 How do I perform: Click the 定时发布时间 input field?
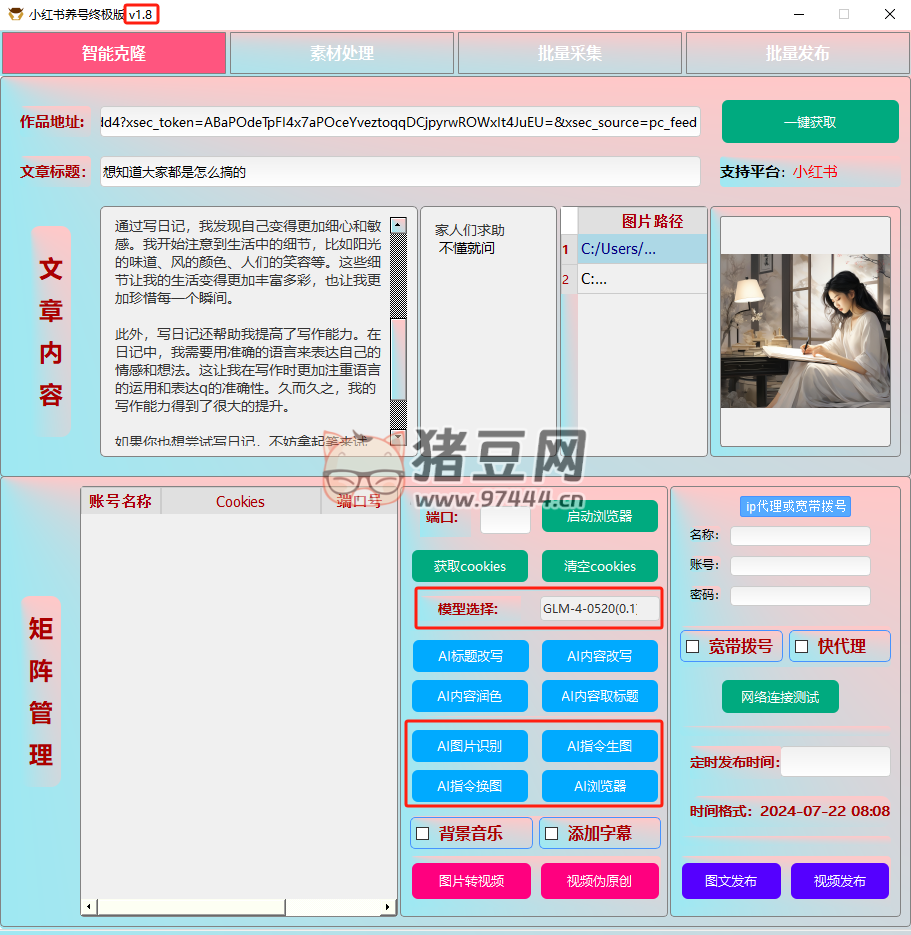835,762
